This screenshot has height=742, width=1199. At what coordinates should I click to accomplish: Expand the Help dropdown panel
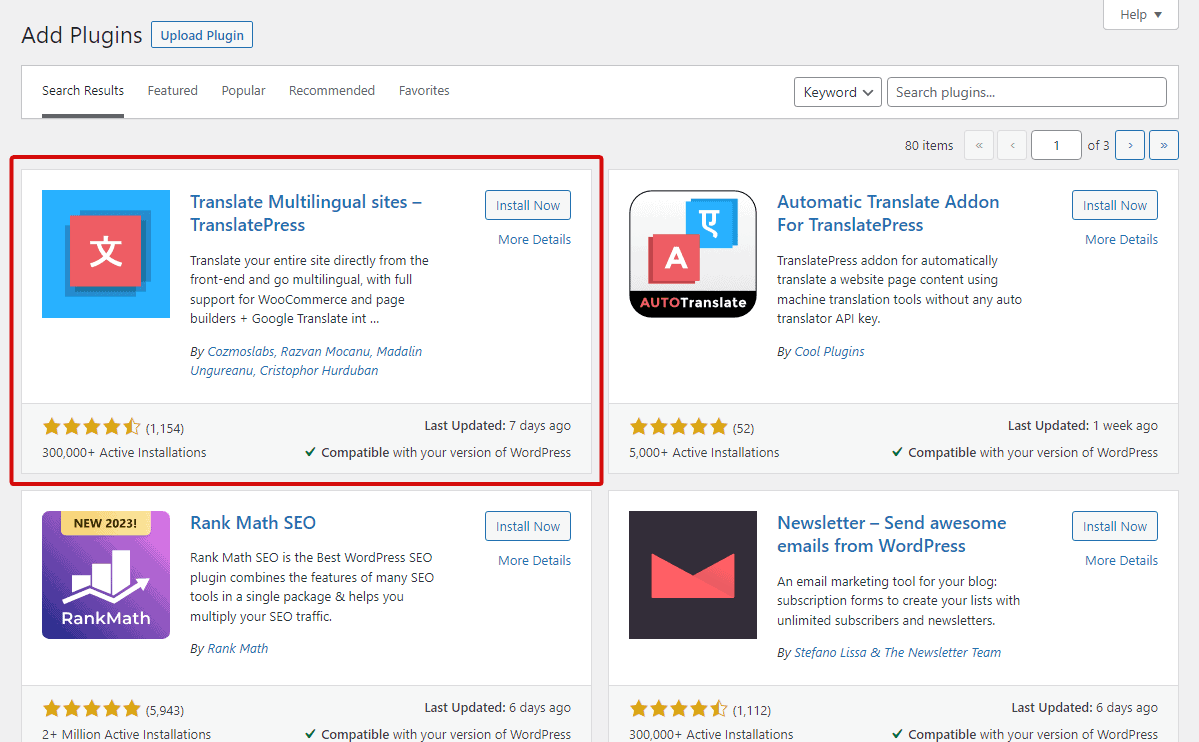[x=1141, y=15]
